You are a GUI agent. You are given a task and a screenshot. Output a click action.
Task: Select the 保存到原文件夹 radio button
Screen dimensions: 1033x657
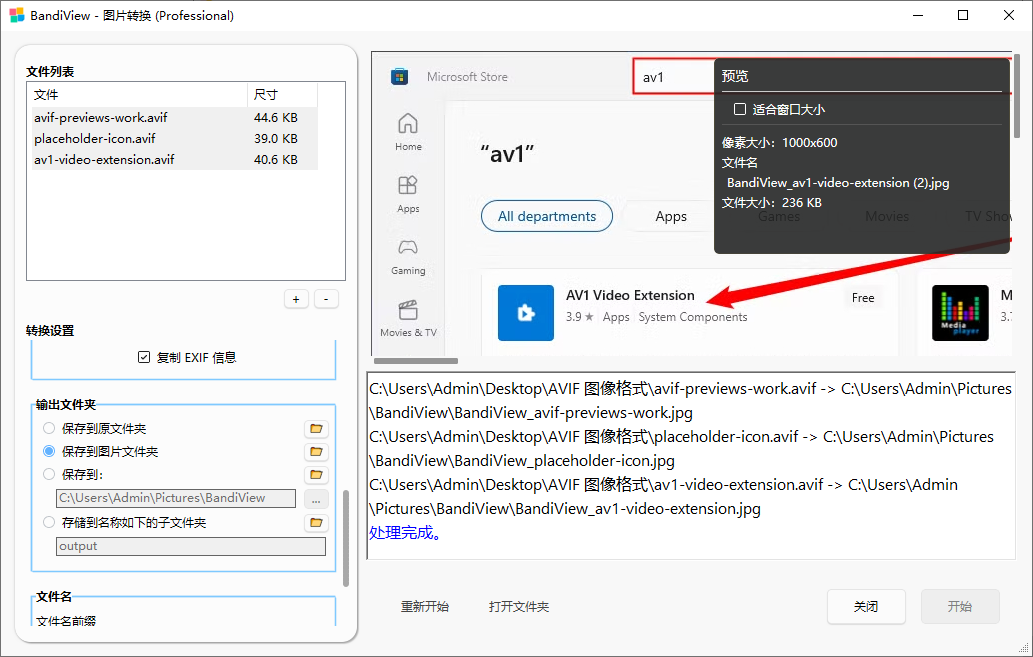click(x=48, y=429)
